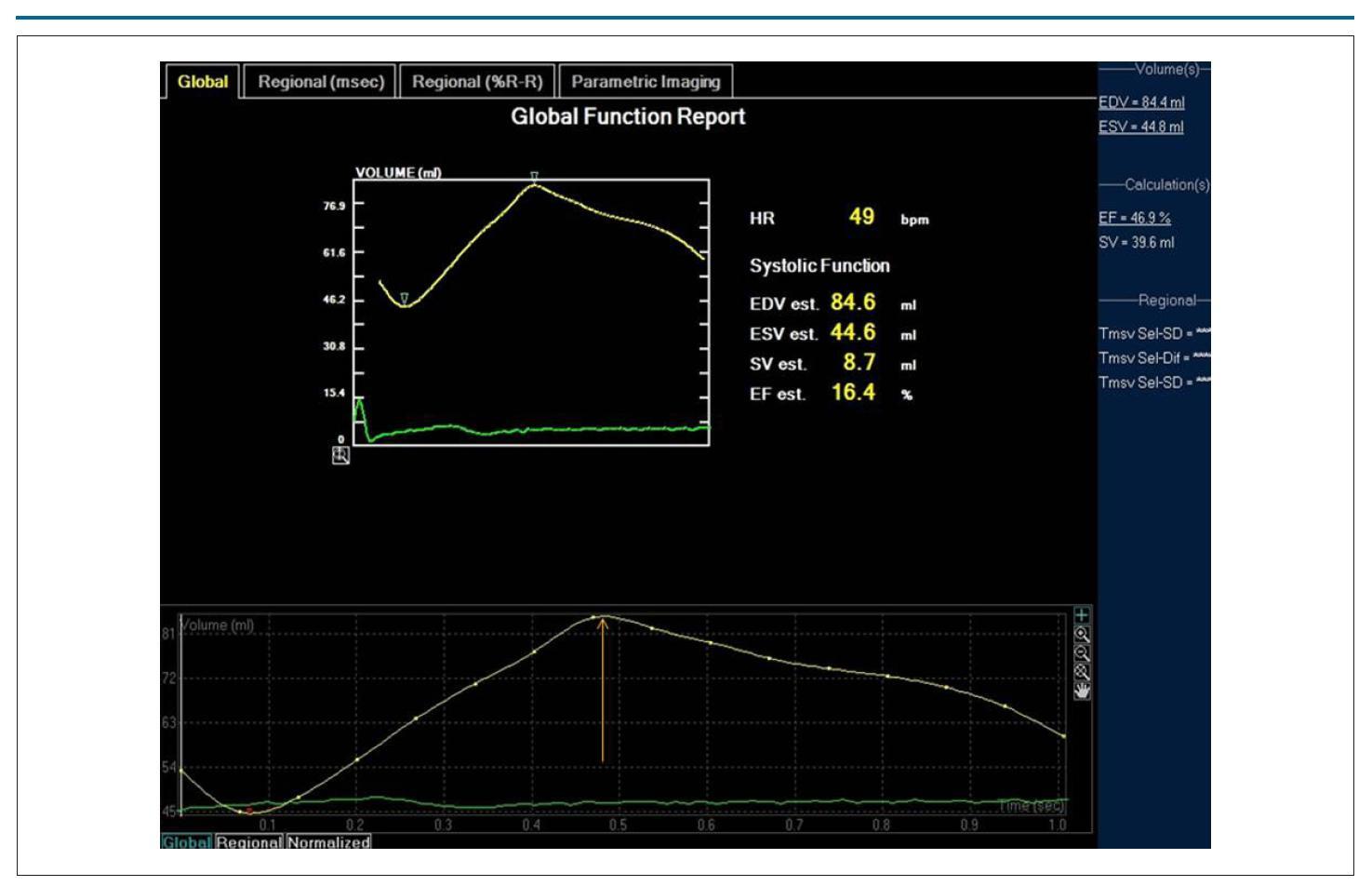Click the Tmsv Sel-Dif regional value
Image resolution: width=1372 pixels, height=886 pixels.
1154,357
